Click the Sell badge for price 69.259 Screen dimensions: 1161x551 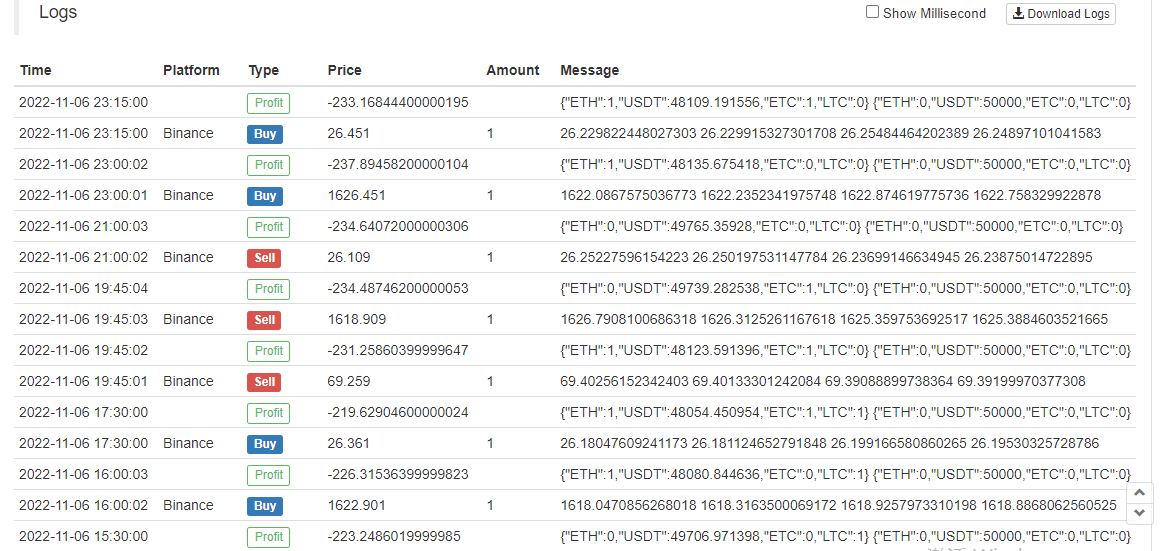point(265,382)
